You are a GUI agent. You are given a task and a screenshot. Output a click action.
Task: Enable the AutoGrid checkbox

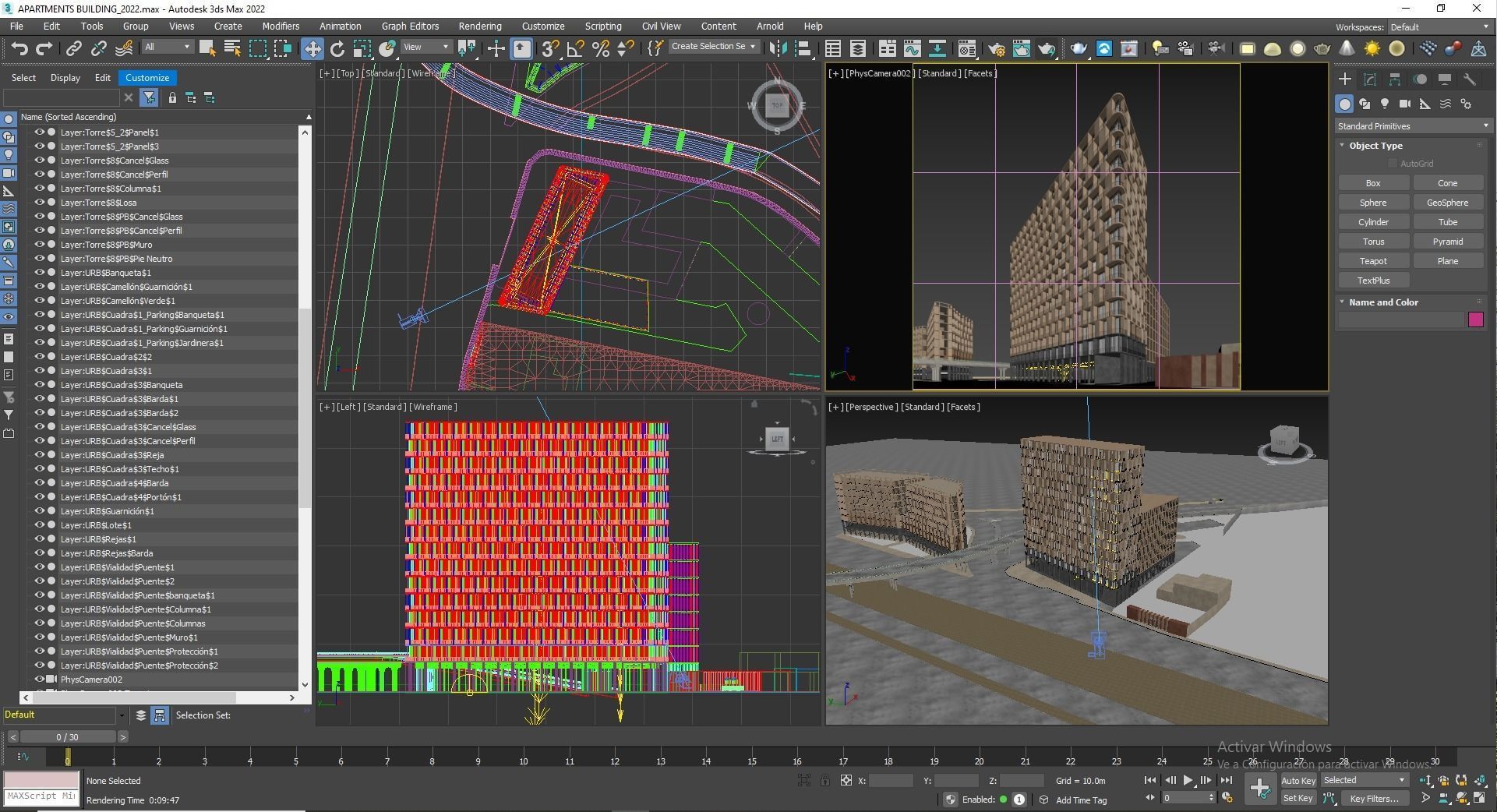coord(1393,164)
